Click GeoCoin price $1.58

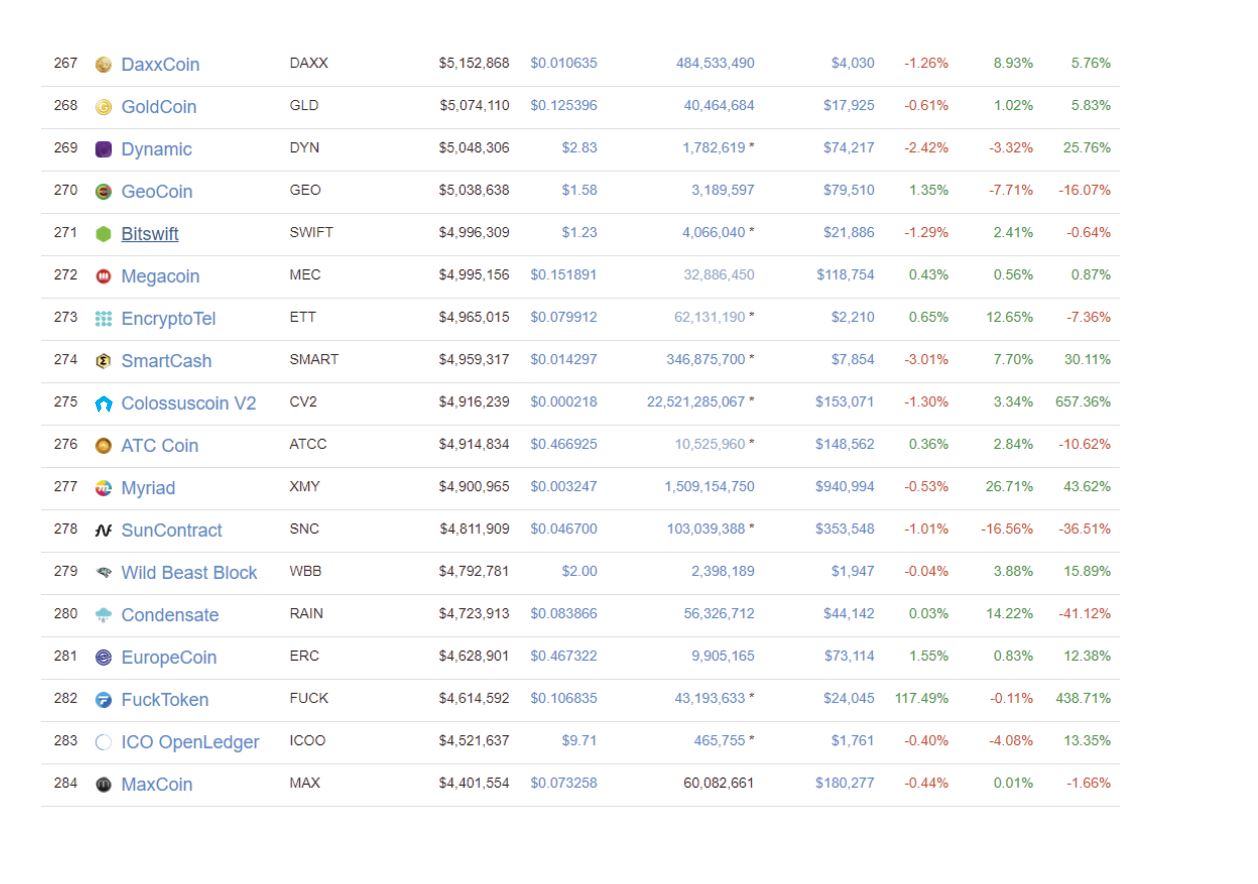point(580,190)
